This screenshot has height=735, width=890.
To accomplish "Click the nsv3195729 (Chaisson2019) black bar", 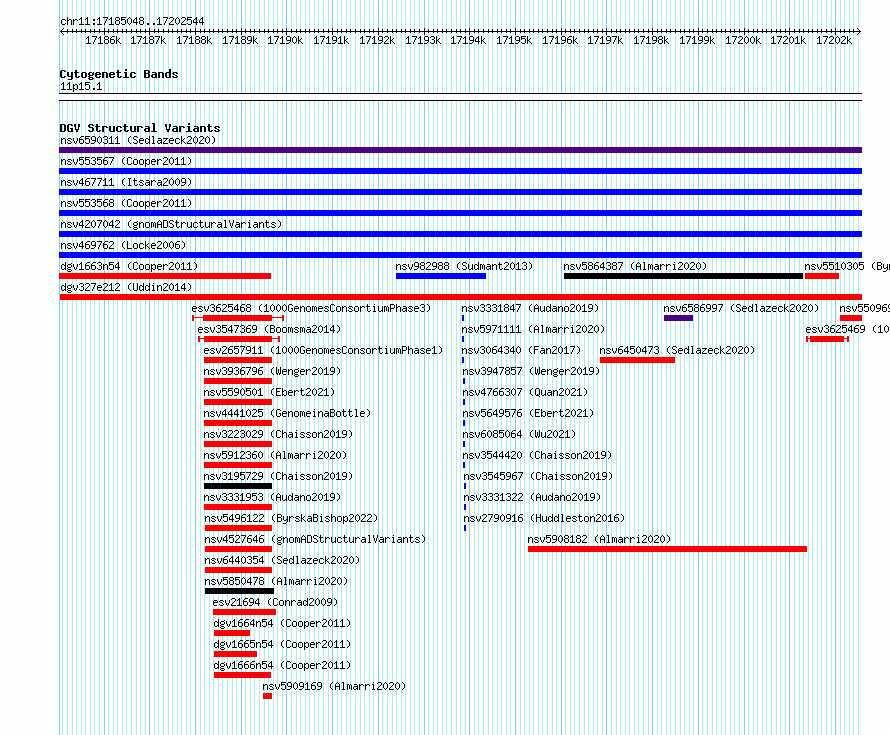I will click(x=238, y=486).
